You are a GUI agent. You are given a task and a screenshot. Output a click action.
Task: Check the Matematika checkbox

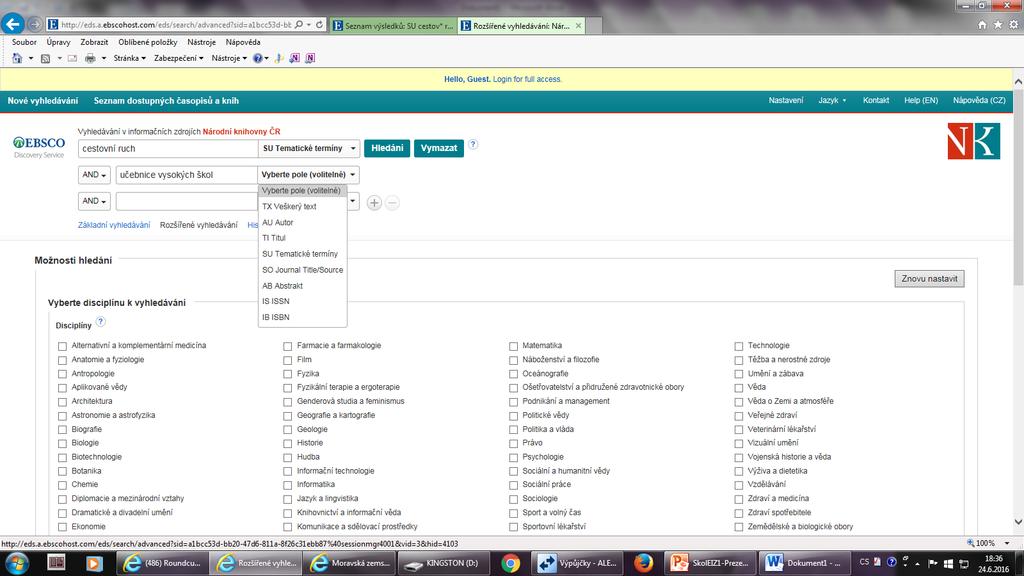513,346
